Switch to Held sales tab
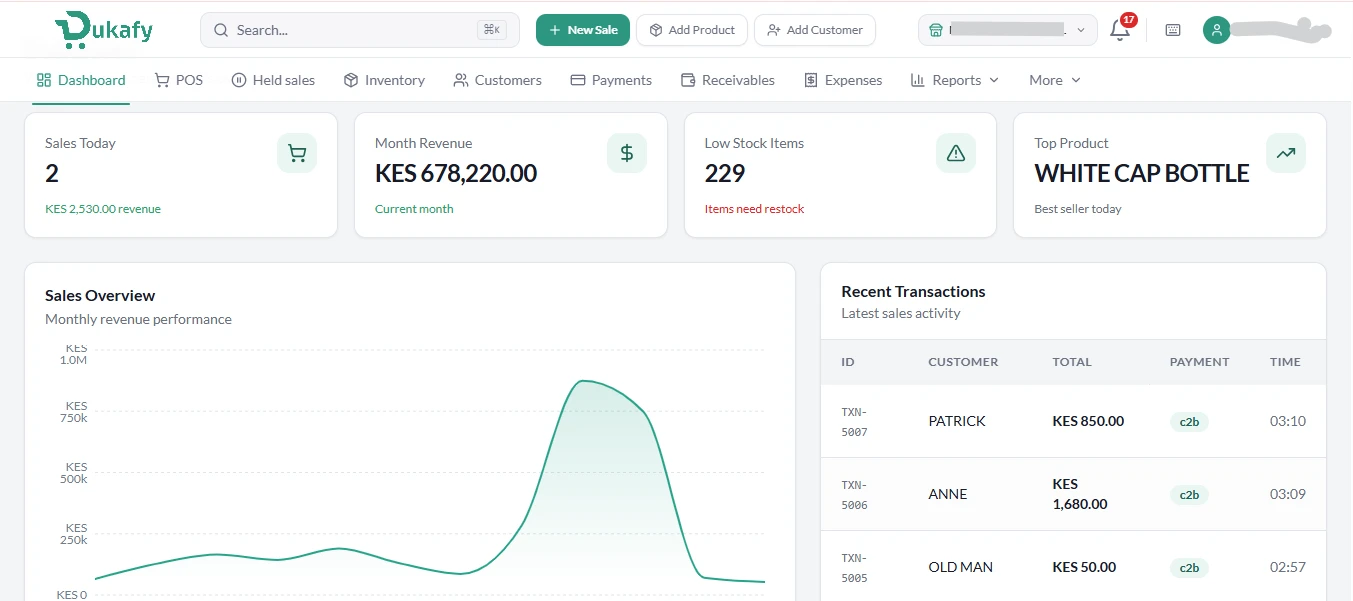This screenshot has height=601, width=1353. [273, 80]
